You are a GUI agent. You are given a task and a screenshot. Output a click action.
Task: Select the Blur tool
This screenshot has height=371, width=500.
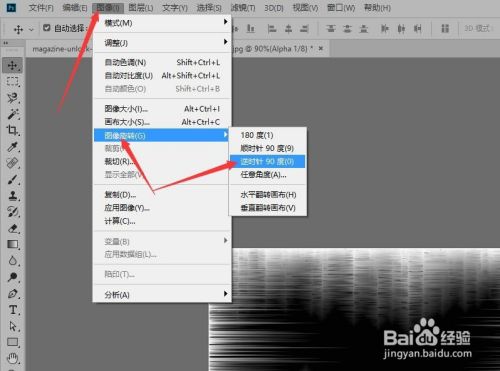point(12,261)
